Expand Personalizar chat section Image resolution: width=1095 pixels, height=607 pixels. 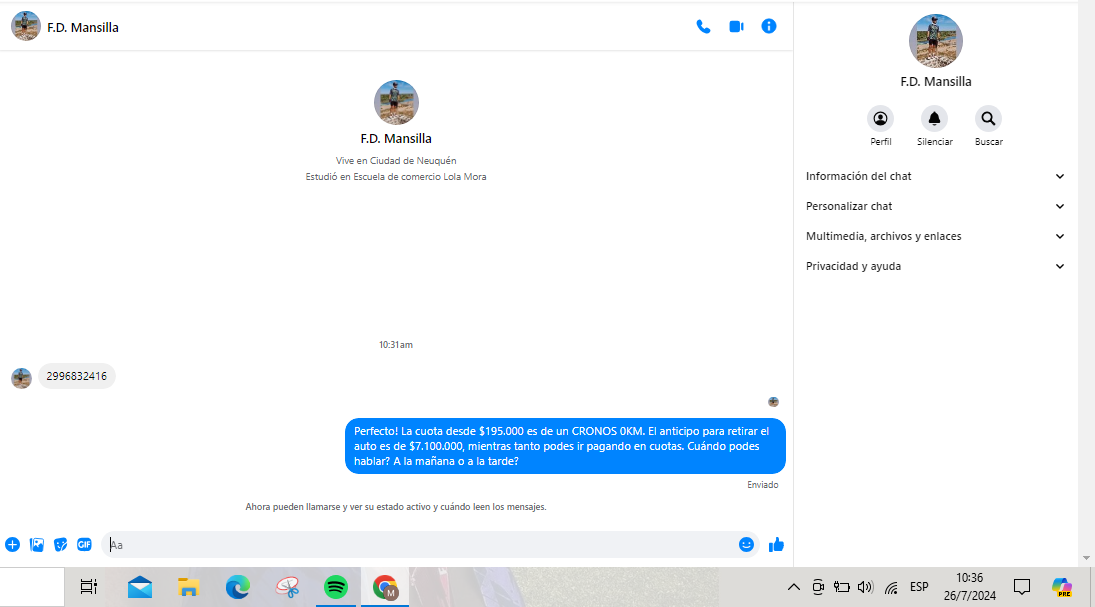(935, 206)
